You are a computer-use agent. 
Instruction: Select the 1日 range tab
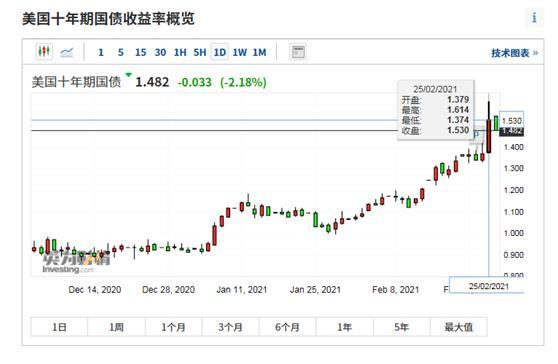click(59, 327)
